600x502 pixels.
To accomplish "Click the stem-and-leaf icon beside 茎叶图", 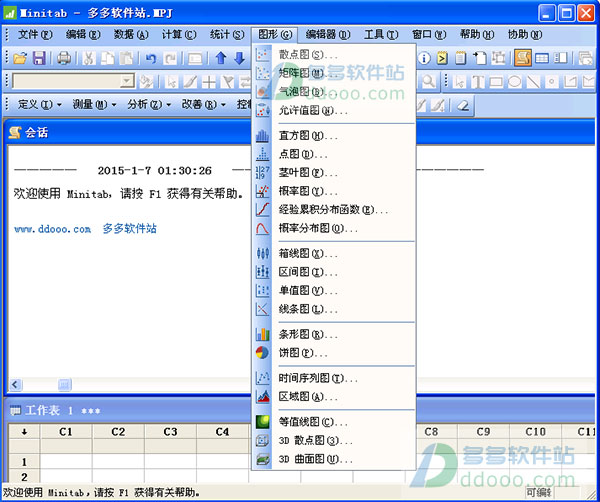I will coord(262,172).
